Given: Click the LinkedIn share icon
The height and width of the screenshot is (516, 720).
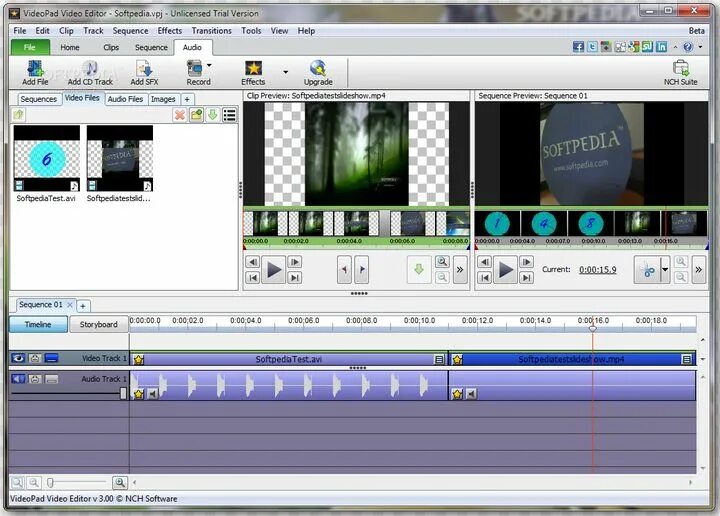Looking at the screenshot, I should (661, 47).
